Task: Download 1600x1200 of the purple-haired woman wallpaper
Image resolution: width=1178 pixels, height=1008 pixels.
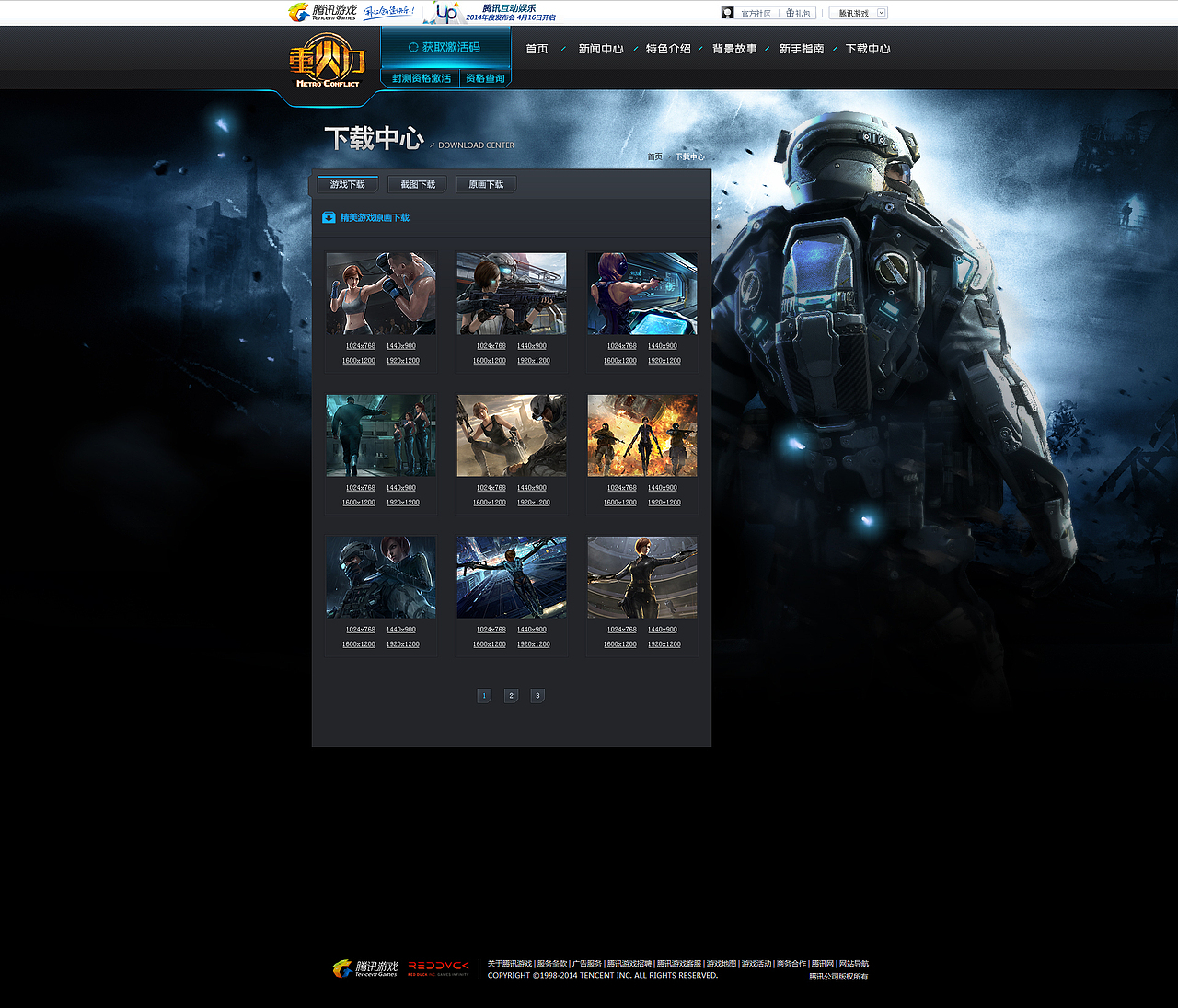Action: pyautogui.click(x=620, y=361)
